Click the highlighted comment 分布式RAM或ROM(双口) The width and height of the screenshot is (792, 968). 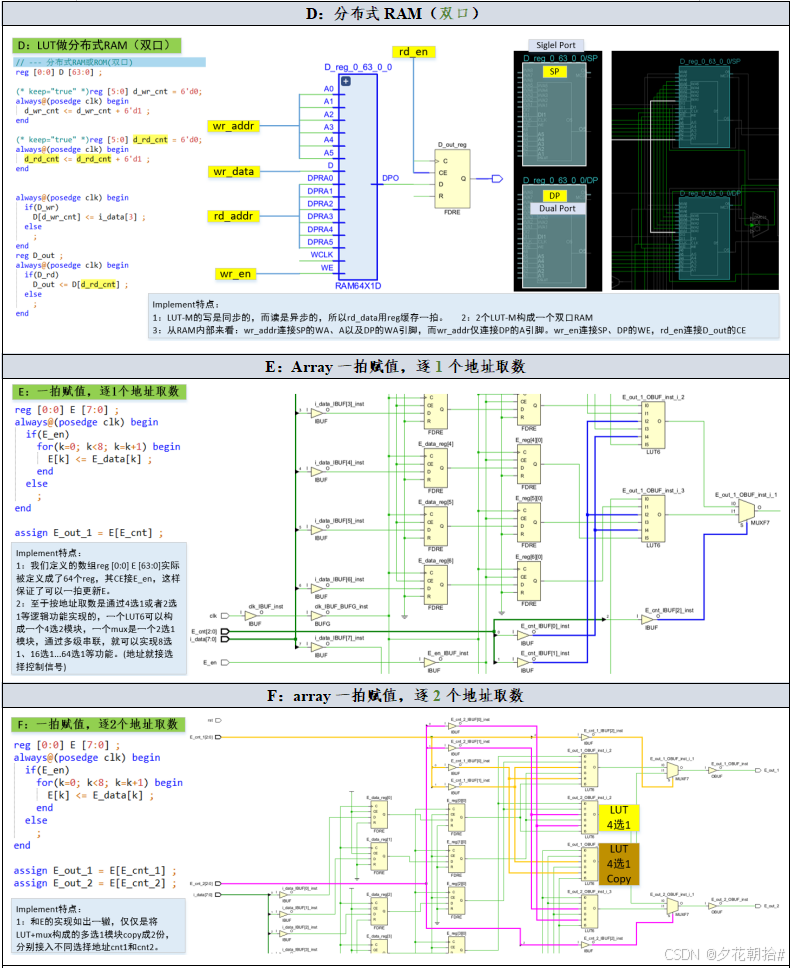pos(109,62)
